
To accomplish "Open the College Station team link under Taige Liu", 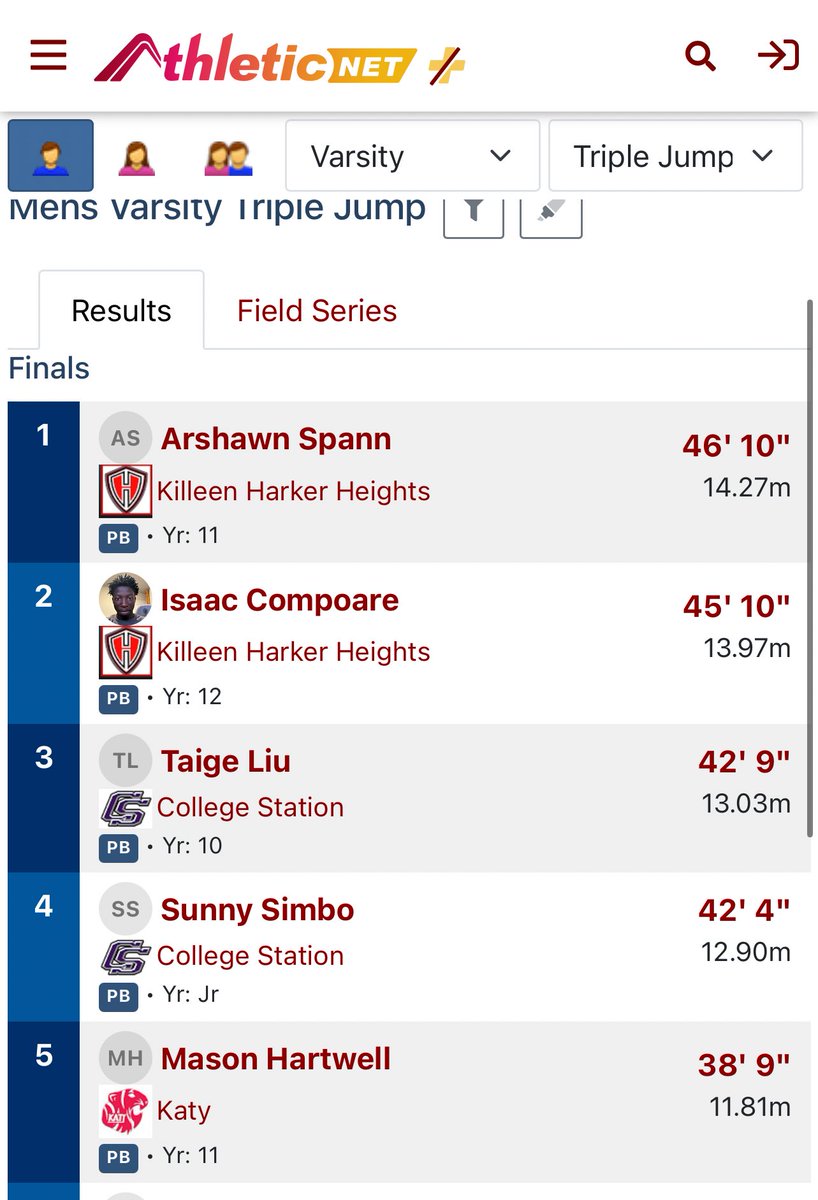I will click(250, 807).
